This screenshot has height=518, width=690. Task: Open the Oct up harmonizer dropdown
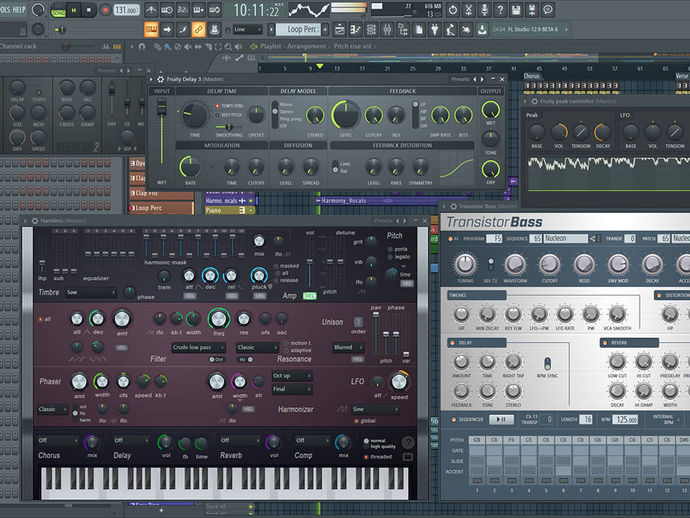click(292, 376)
